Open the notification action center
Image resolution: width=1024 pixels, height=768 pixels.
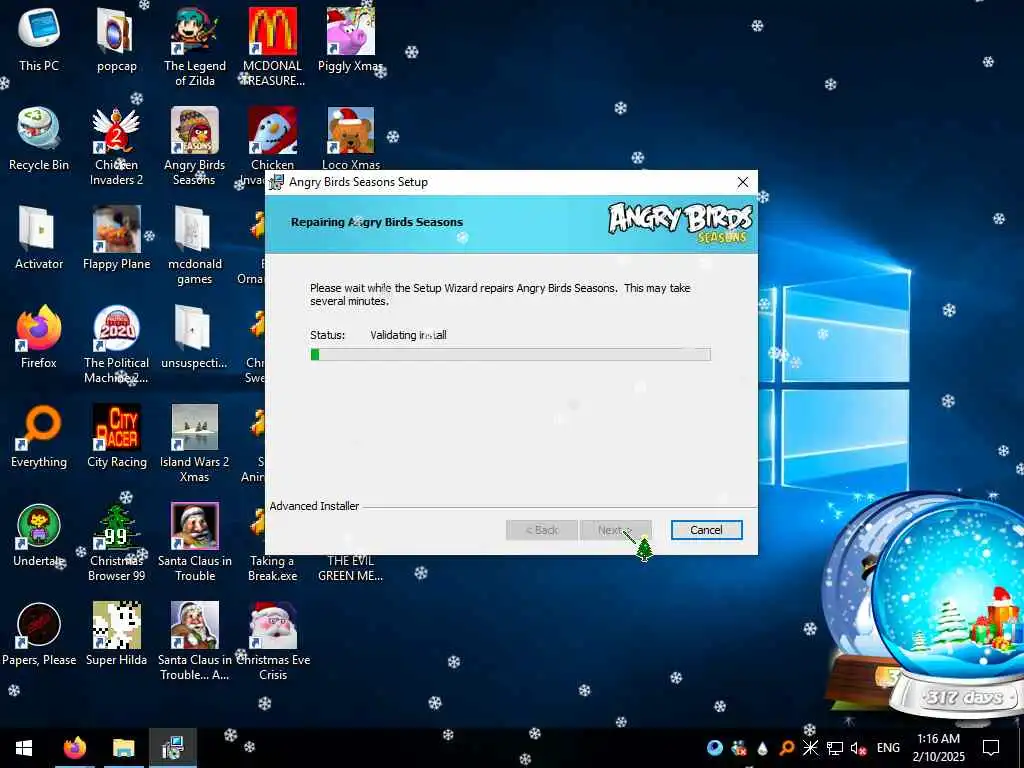coord(991,748)
